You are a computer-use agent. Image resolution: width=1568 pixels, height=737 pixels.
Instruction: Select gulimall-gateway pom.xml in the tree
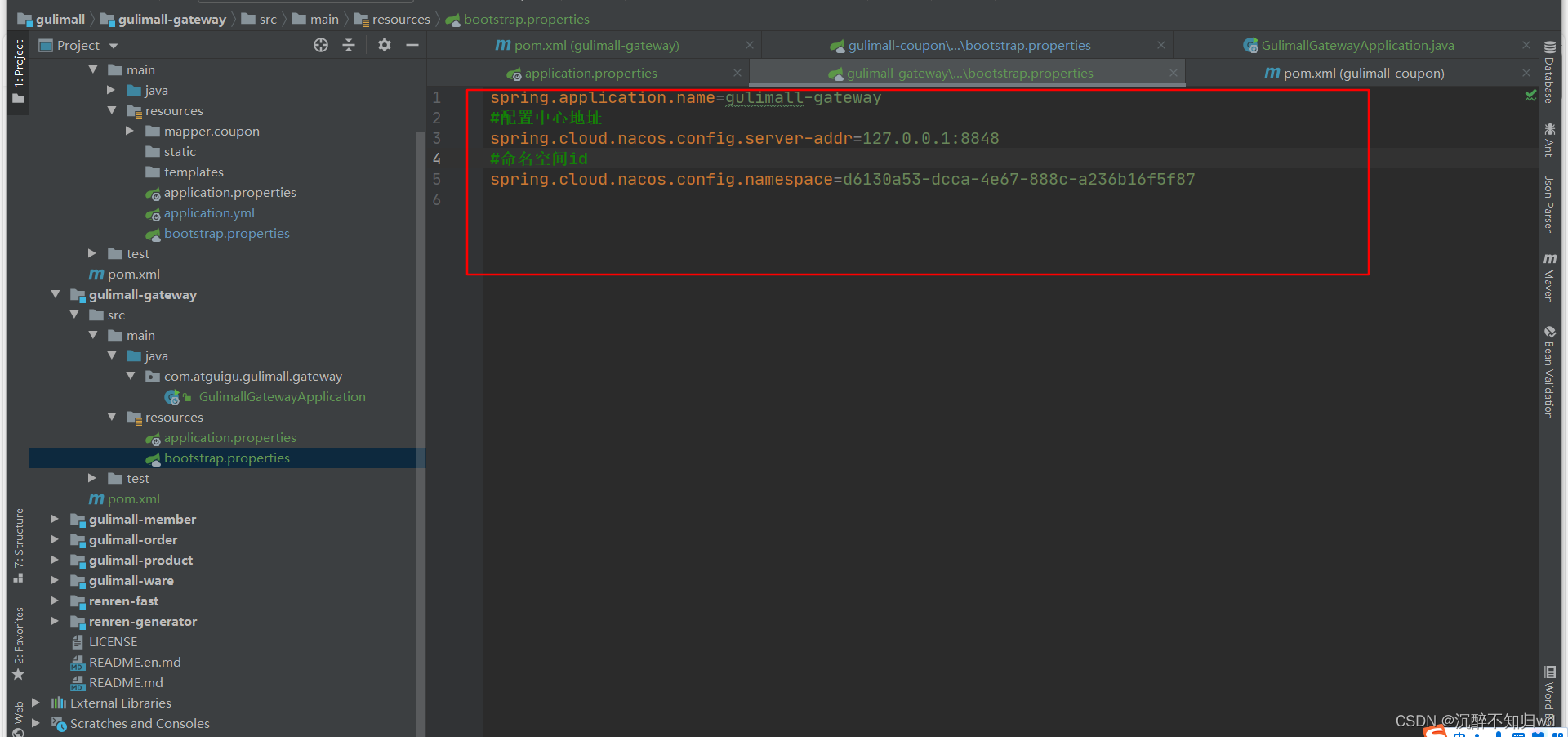click(x=133, y=499)
